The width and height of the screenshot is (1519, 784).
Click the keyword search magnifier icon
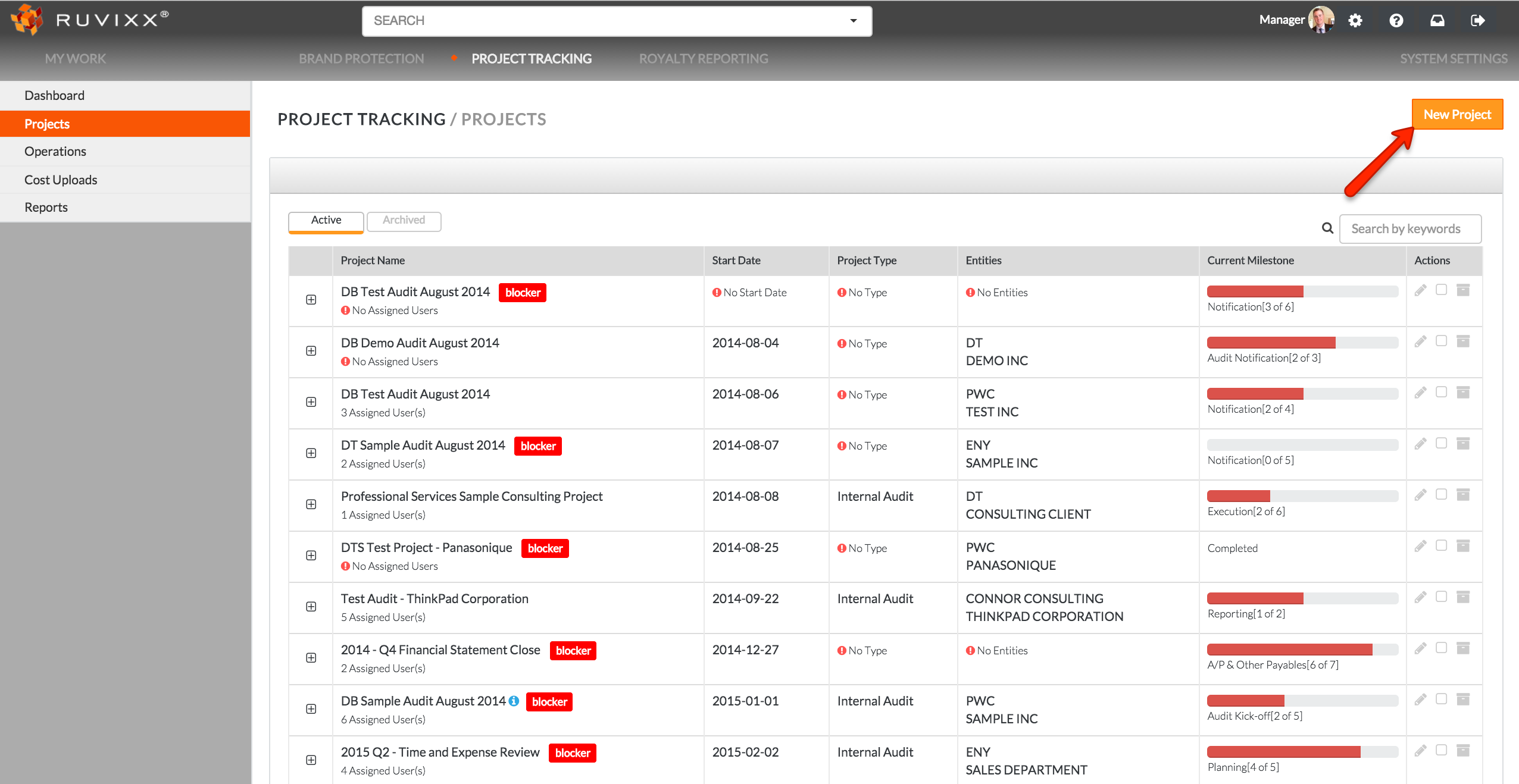tap(1327, 228)
